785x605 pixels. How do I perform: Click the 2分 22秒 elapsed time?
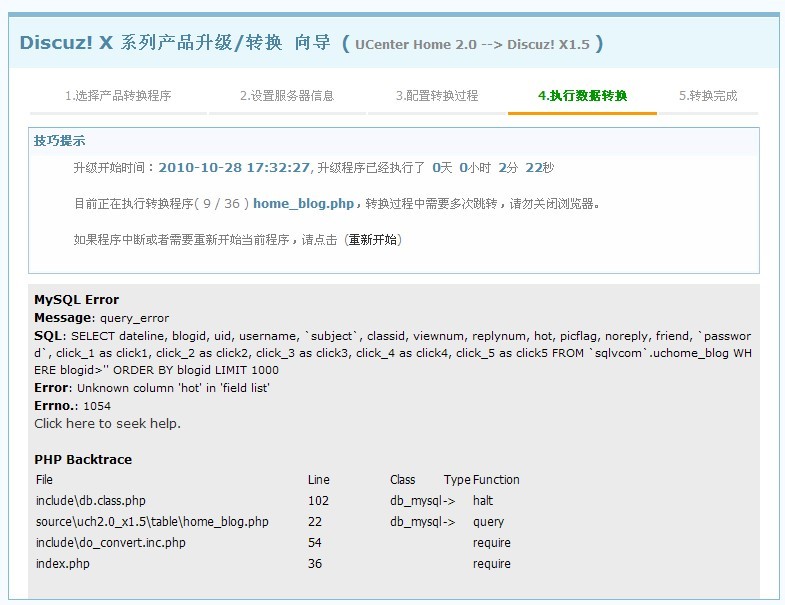pos(526,168)
